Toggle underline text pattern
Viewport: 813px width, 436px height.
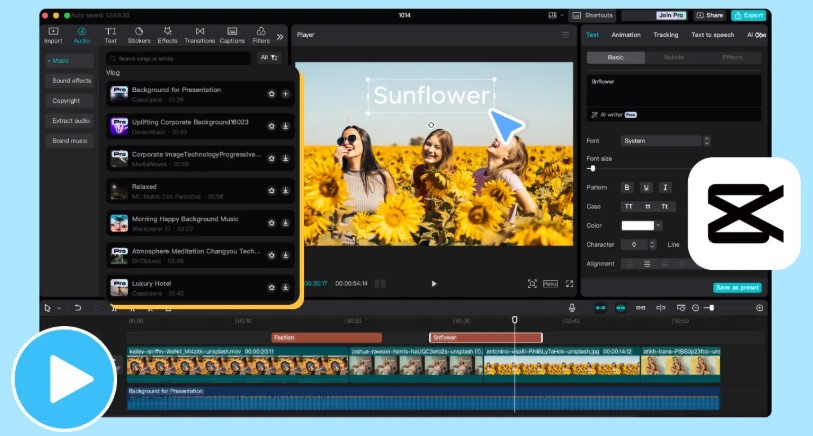pos(647,187)
